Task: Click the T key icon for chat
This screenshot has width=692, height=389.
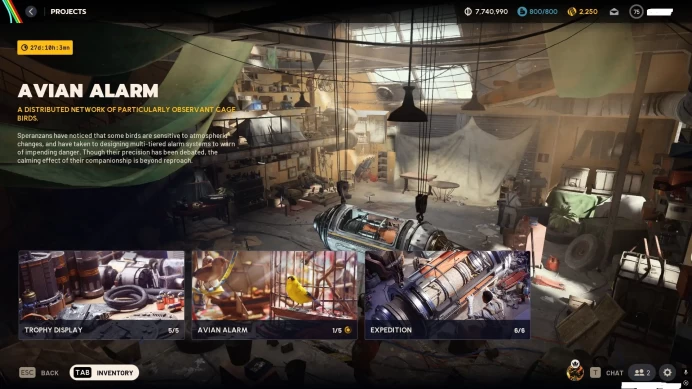Action: tap(595, 373)
